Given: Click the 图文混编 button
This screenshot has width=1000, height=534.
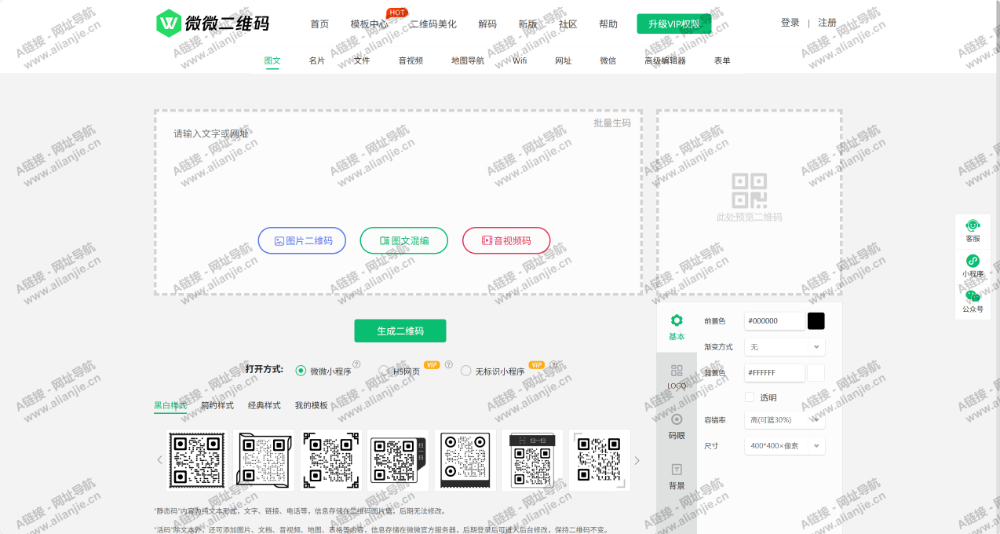Looking at the screenshot, I should pos(404,241).
